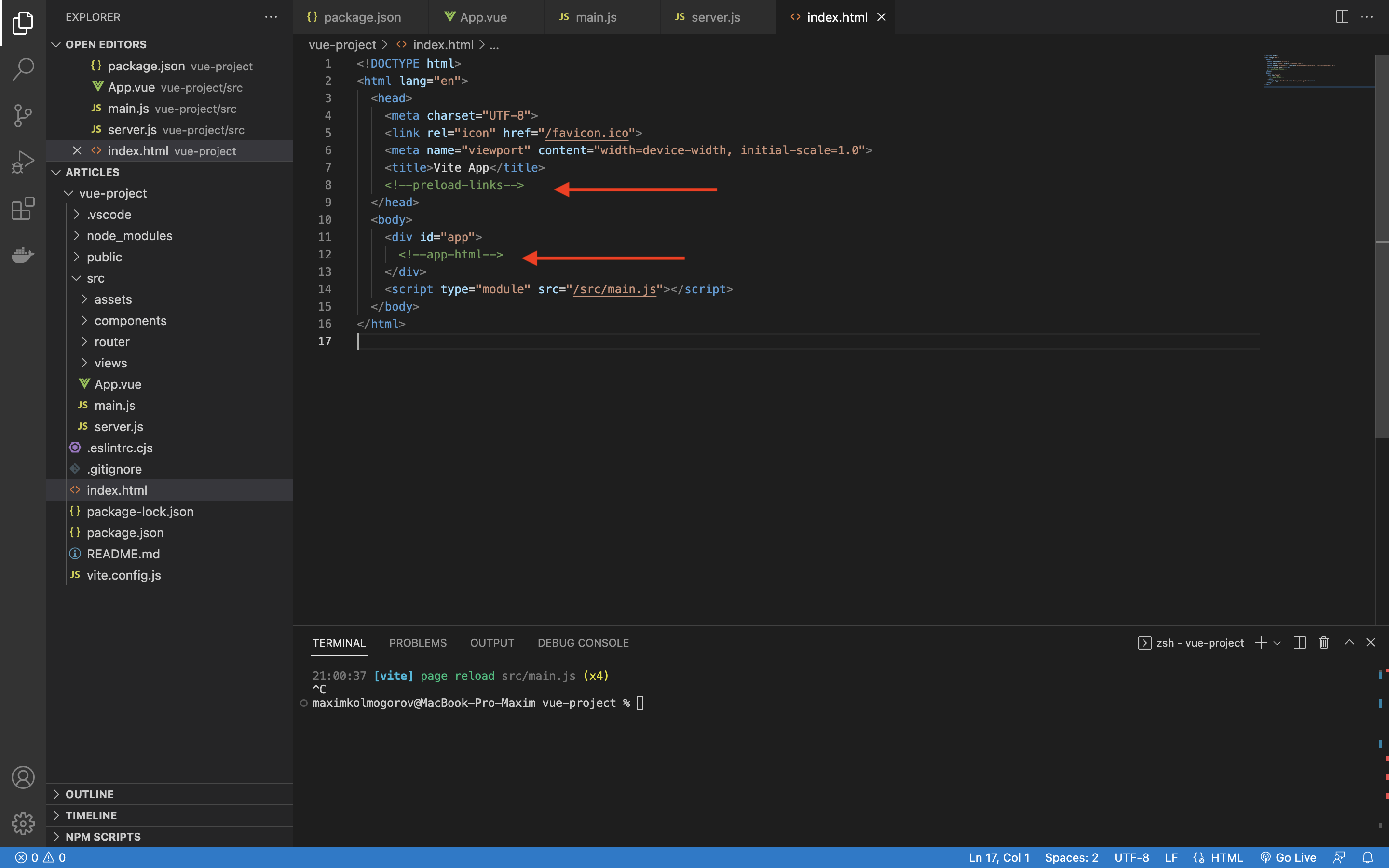Open Explorer views and more actions menu

point(271,17)
